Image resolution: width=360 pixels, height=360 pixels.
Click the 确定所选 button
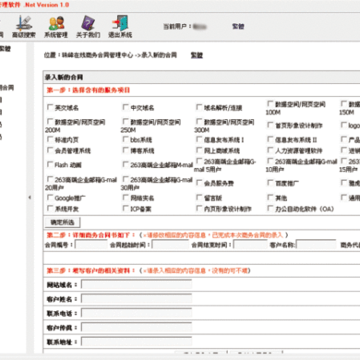tap(62, 222)
